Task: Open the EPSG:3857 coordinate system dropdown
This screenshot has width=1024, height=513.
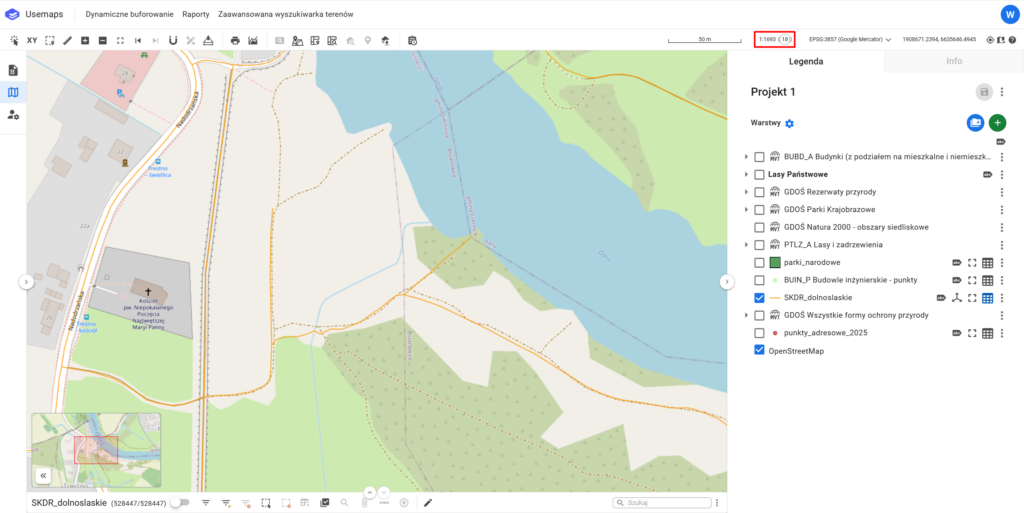Action: (850, 40)
